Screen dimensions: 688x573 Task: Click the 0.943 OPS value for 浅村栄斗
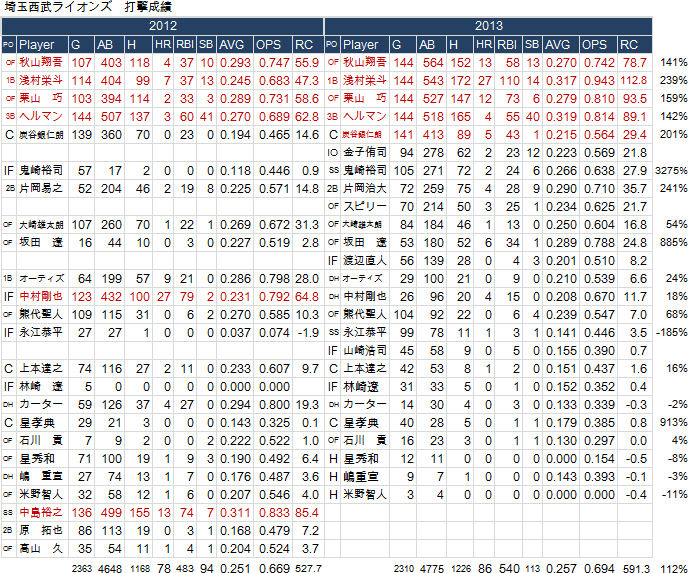[x=599, y=80]
